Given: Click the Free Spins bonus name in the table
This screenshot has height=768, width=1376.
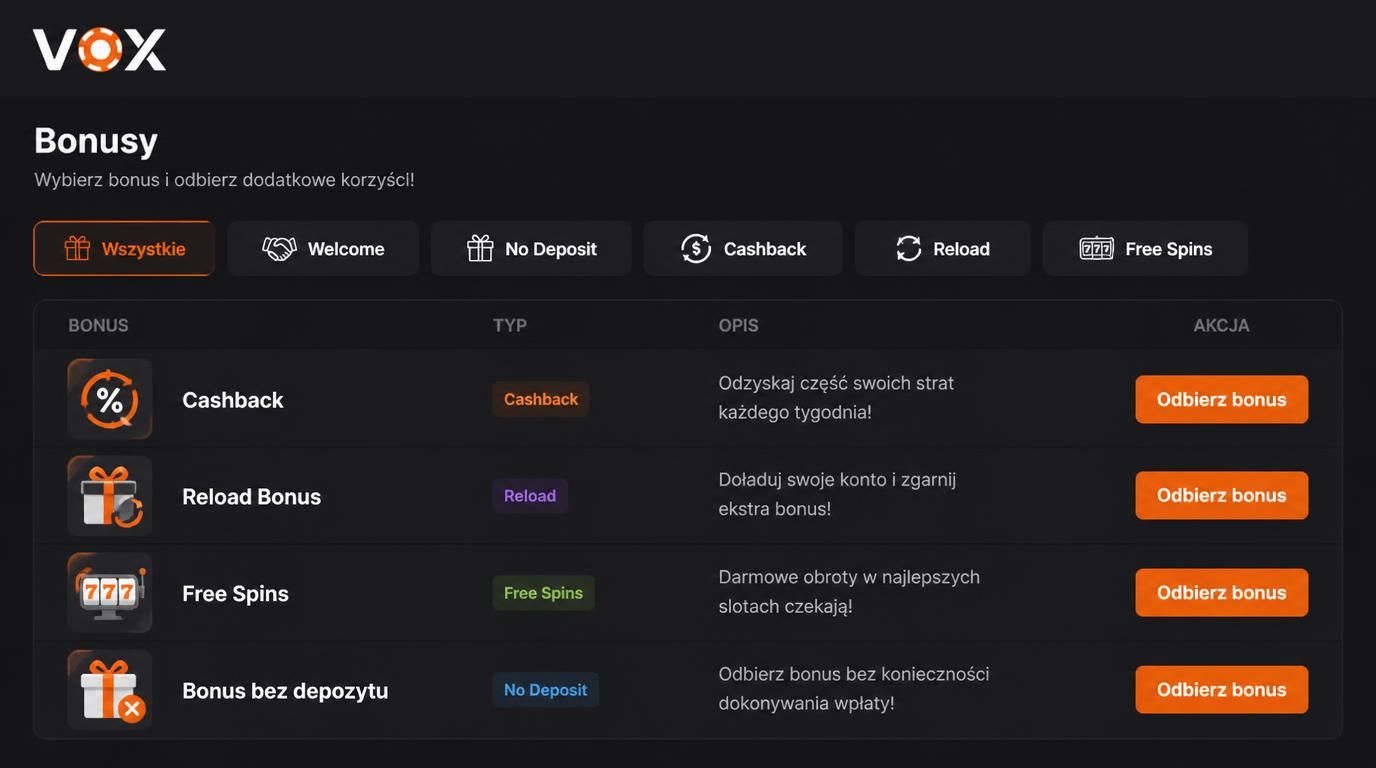Looking at the screenshot, I should coord(236,594).
